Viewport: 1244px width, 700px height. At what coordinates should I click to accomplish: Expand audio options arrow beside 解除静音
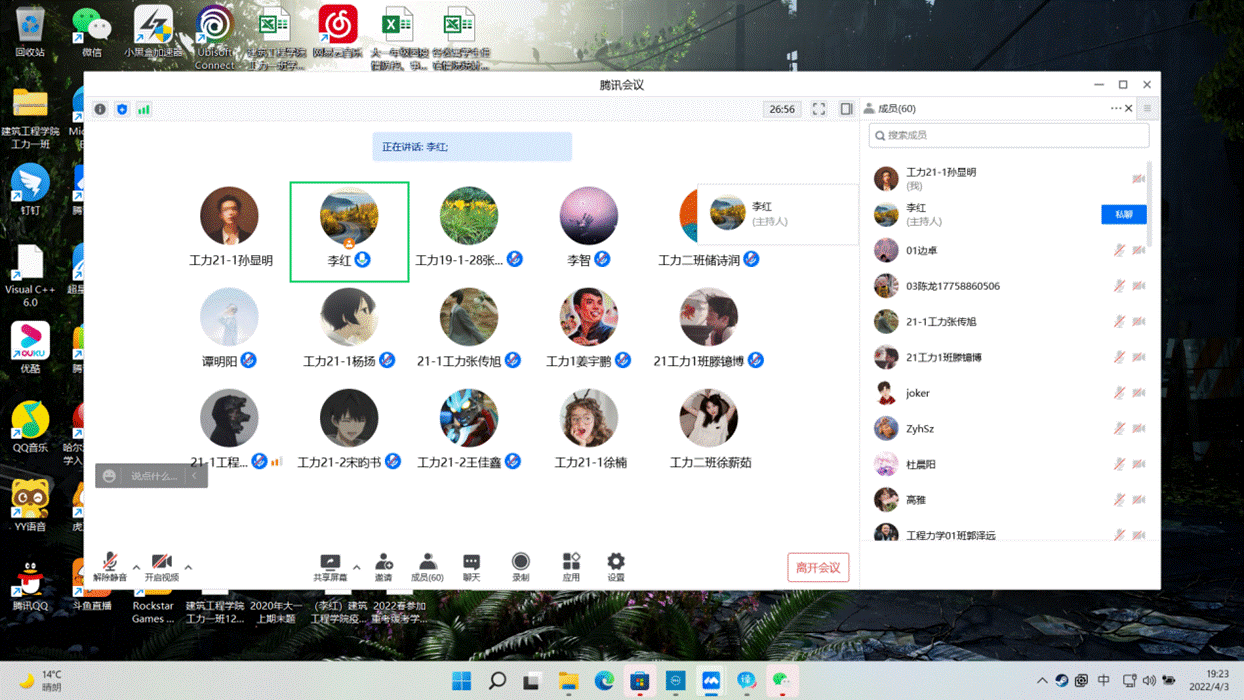[x=136, y=567]
